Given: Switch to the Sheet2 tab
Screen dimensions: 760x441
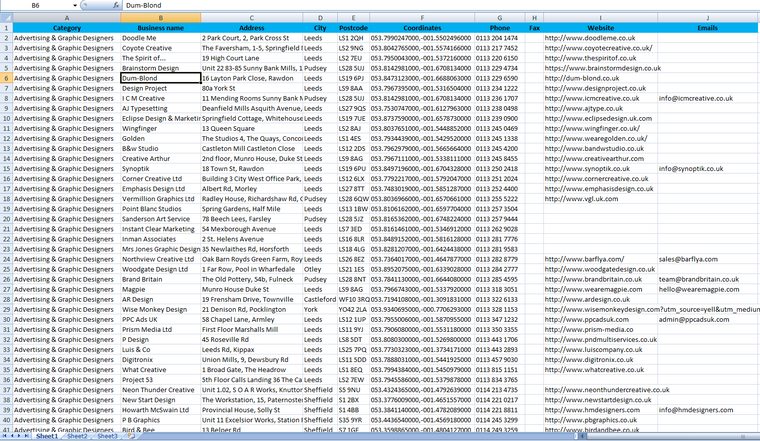Looking at the screenshot, I should (x=77, y=436).
